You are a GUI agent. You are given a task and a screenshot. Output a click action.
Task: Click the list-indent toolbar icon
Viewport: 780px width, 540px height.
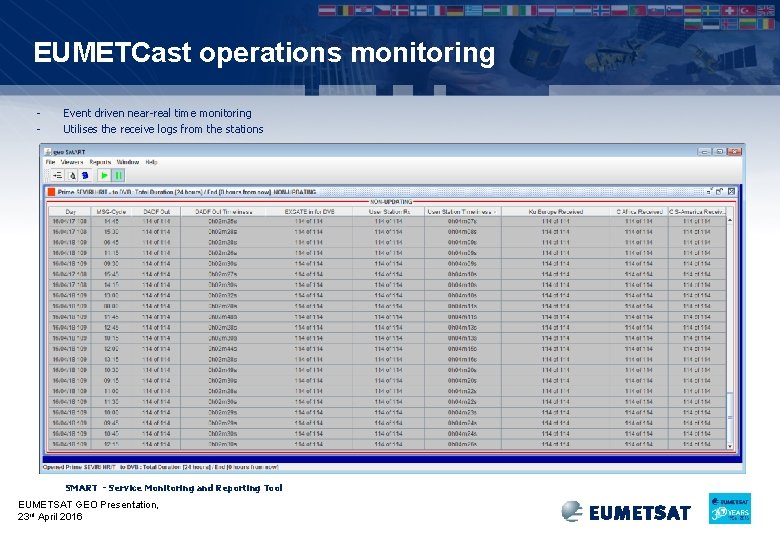point(58,176)
